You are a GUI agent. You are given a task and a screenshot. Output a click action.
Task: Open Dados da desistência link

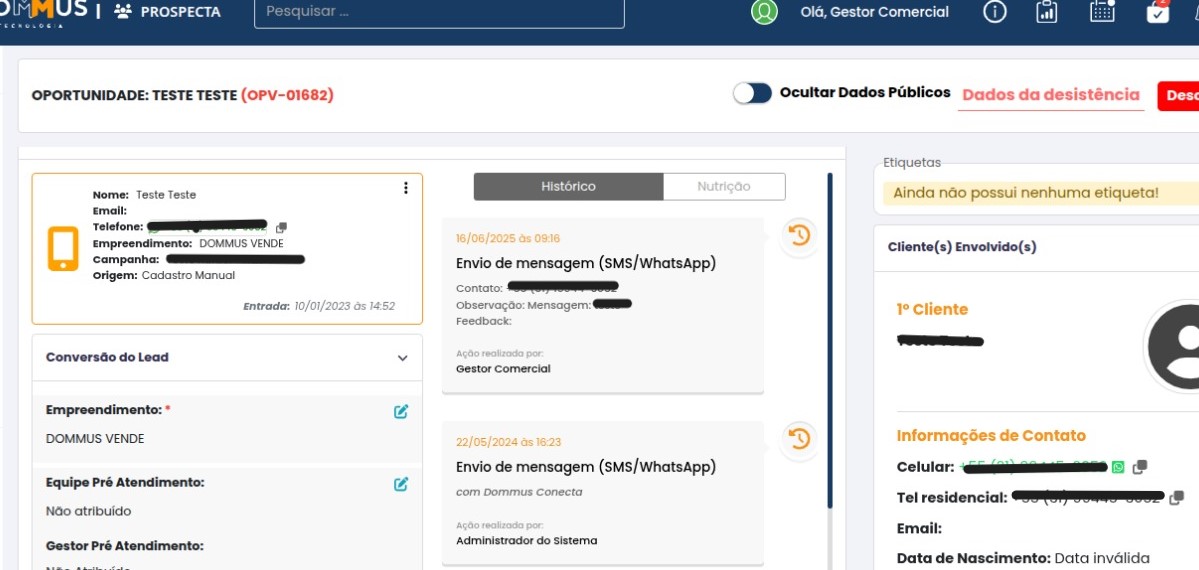coord(1051,95)
